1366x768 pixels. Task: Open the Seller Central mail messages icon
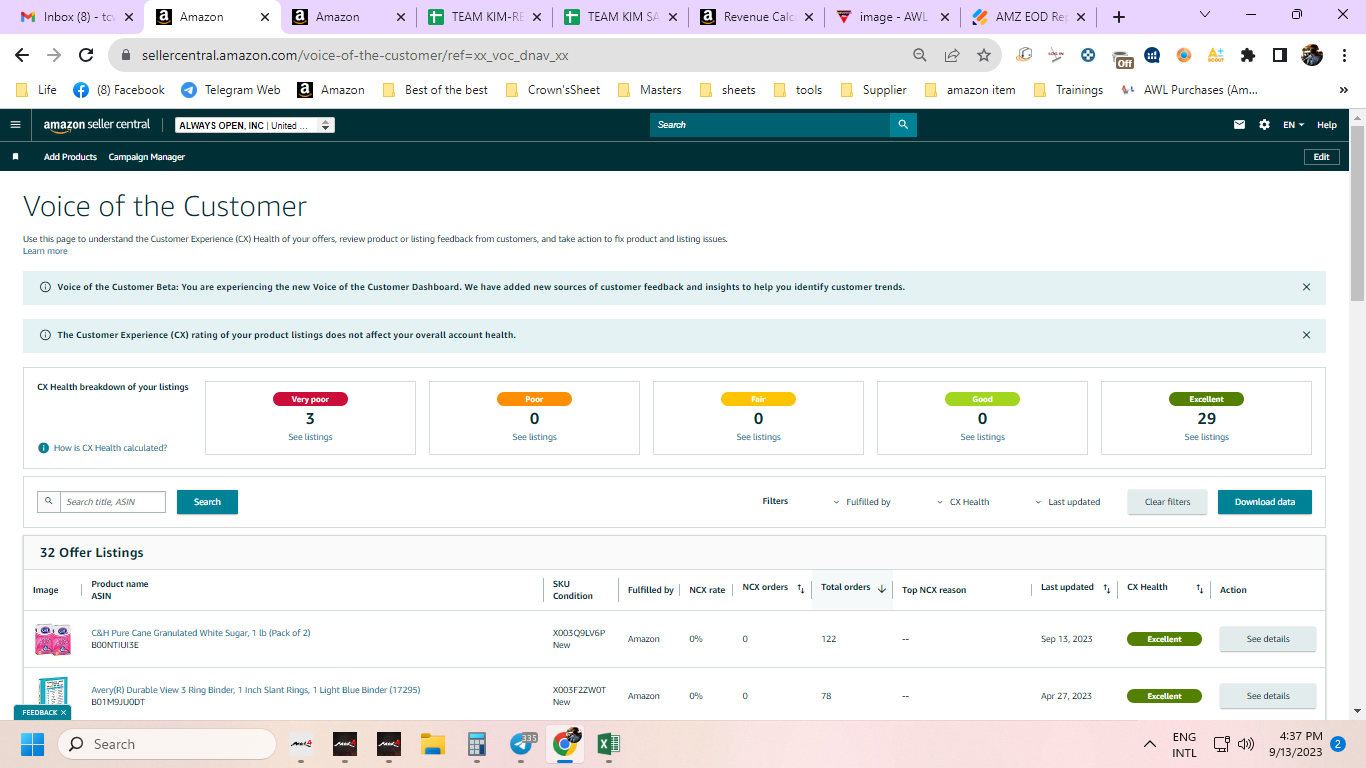coord(1240,125)
